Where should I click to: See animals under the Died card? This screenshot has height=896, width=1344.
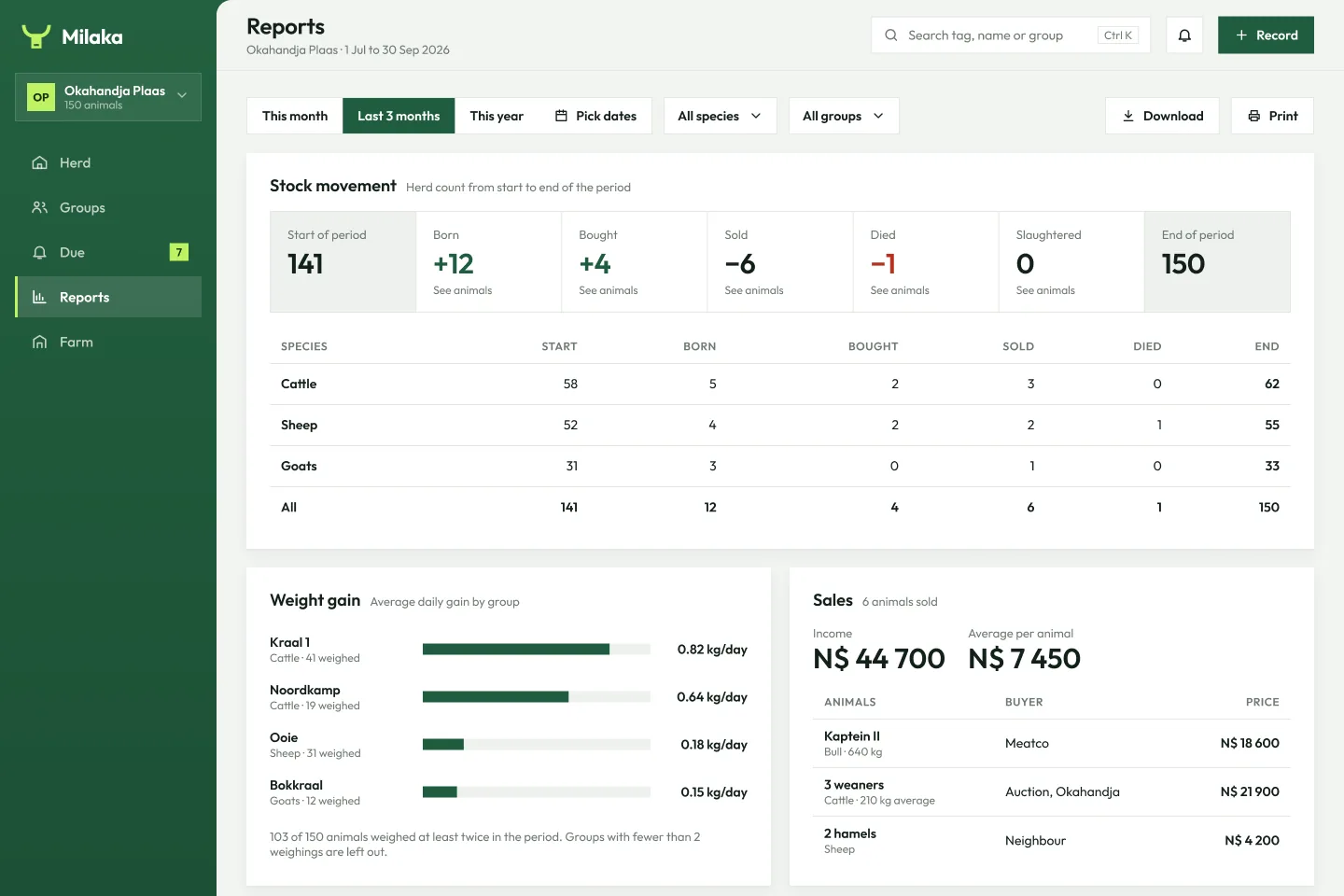[900, 290]
